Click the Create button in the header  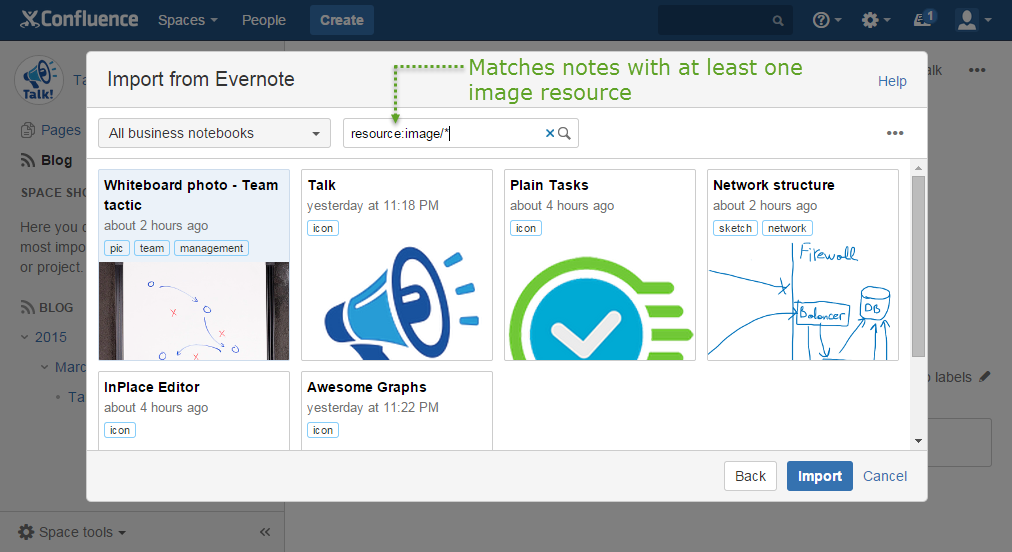tap(341, 20)
